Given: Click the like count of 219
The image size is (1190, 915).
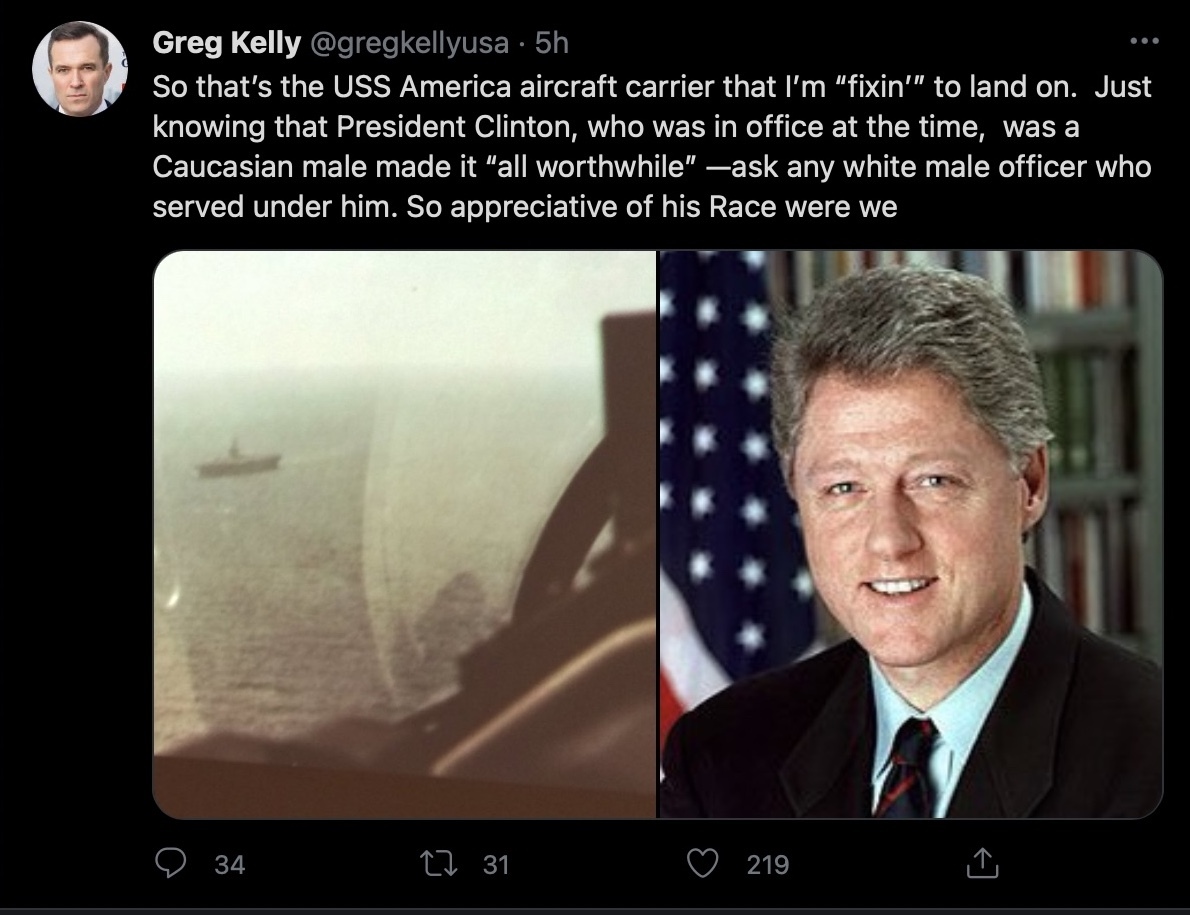Looking at the screenshot, I should [767, 865].
